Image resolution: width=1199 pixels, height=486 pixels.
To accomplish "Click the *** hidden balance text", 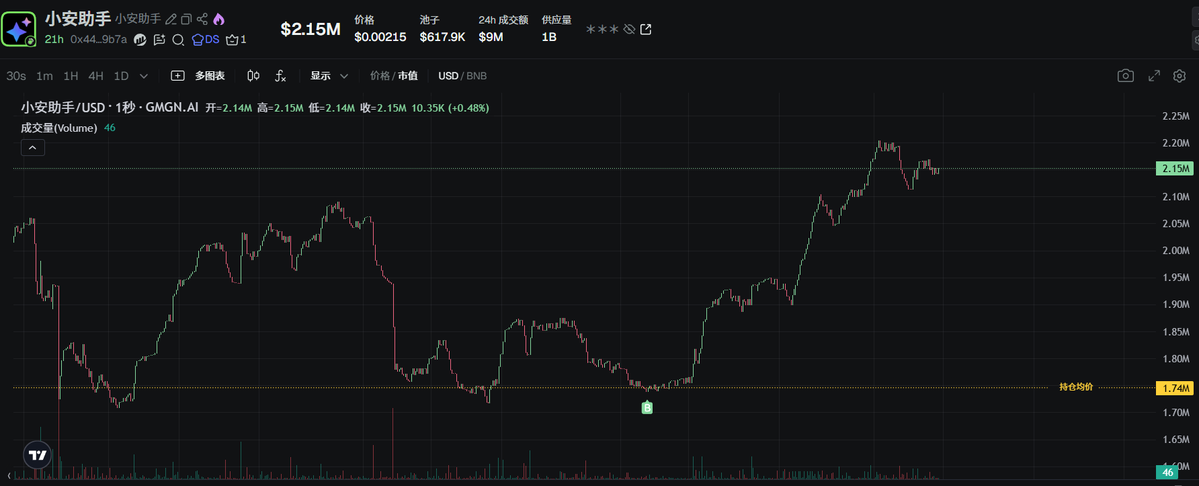I will [601, 30].
